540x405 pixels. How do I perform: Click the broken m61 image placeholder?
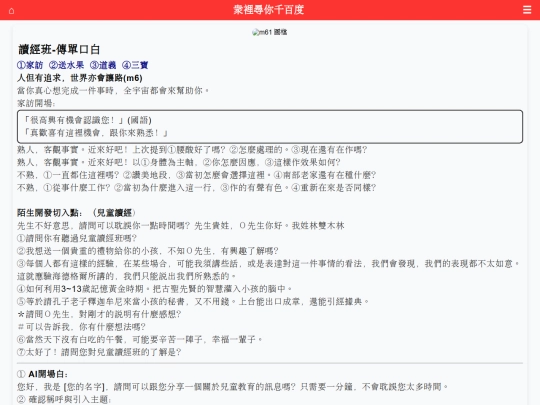pos(270,32)
